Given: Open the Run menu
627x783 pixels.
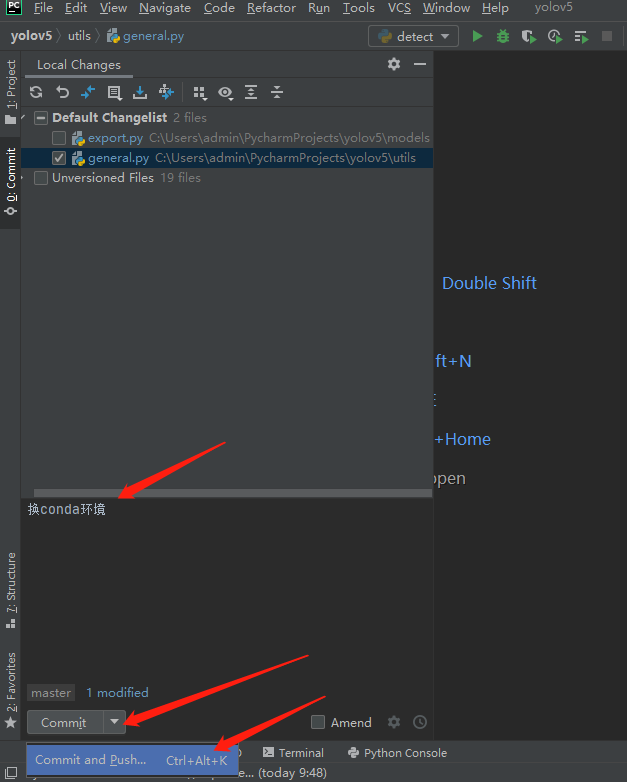Looking at the screenshot, I should pos(319,8).
